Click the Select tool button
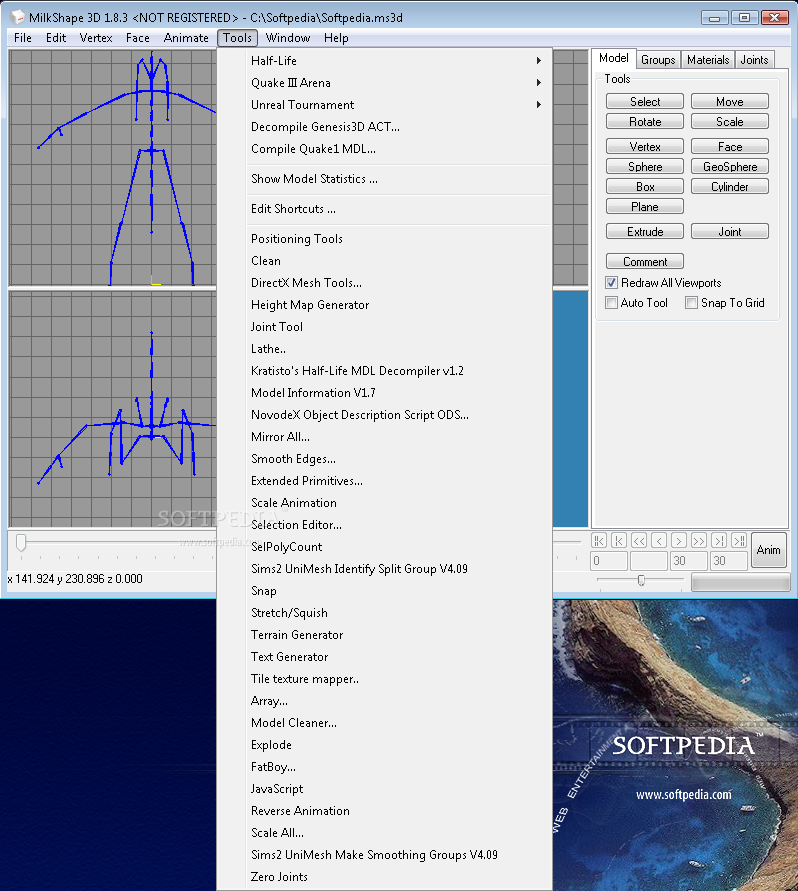The image size is (798, 891). click(x=645, y=101)
